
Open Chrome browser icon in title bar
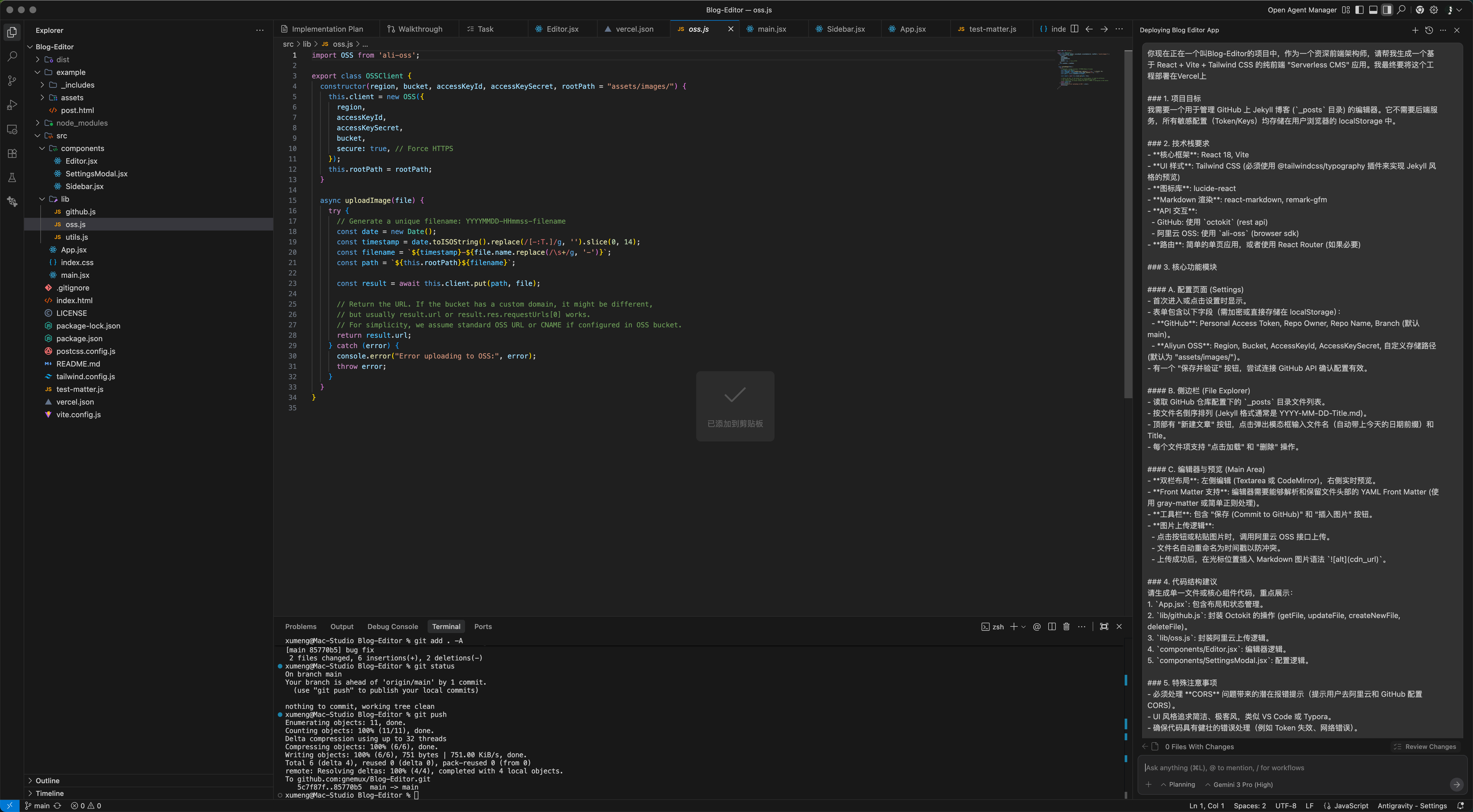[1420, 10]
